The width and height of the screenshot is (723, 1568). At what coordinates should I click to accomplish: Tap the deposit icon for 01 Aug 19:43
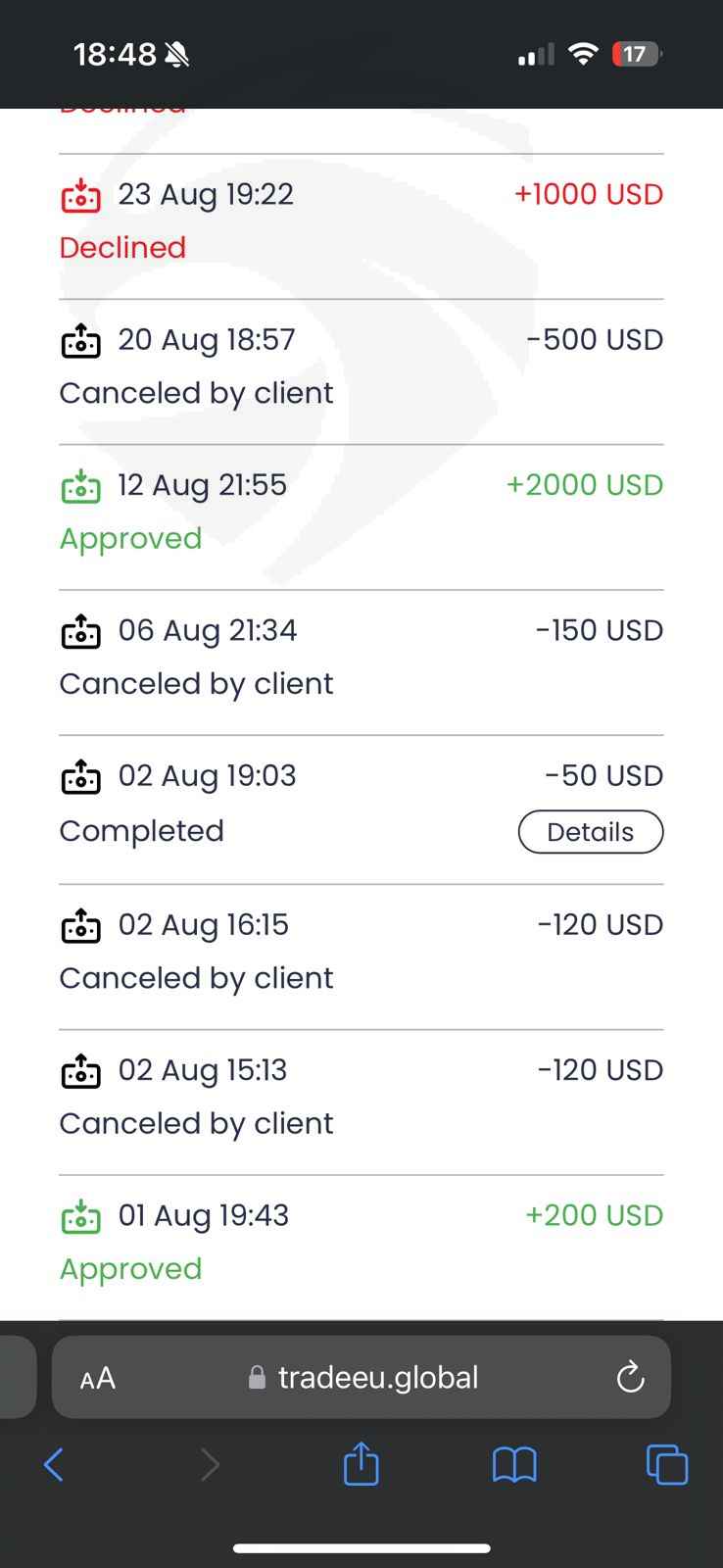80,1216
